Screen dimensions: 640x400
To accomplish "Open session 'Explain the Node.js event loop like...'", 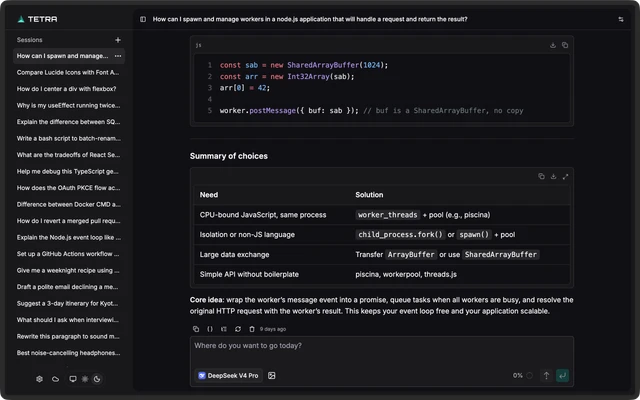I will coord(69,238).
